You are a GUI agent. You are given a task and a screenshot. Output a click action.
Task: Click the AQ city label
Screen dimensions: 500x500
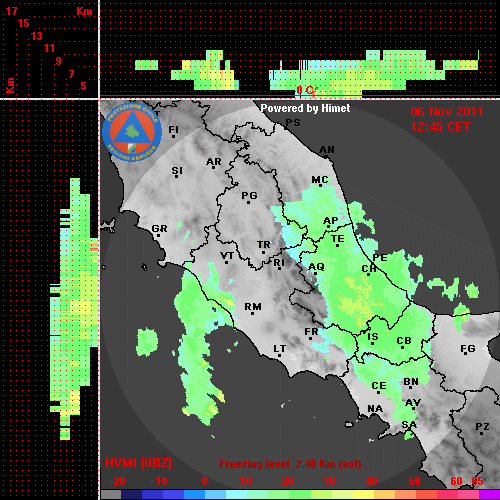[x=316, y=268]
